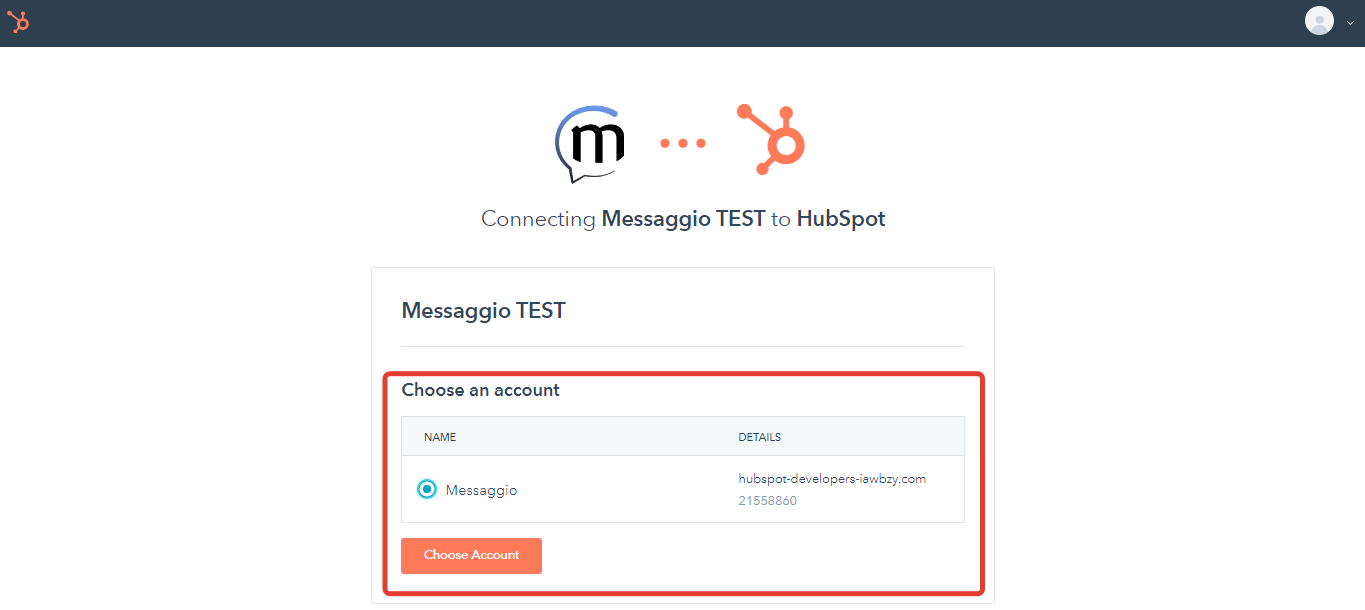The image size is (1365, 610).
Task: Click bold HubSpot text in connecting title
Action: coord(841,219)
